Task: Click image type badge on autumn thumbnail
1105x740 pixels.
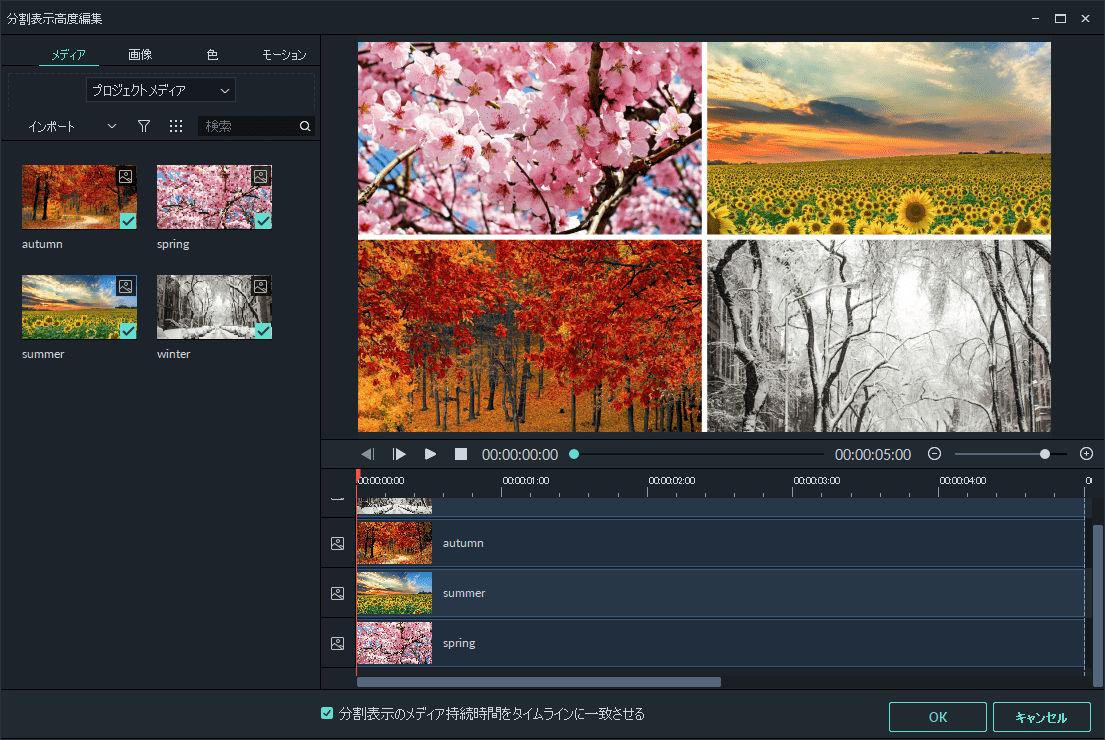Action: [125, 176]
